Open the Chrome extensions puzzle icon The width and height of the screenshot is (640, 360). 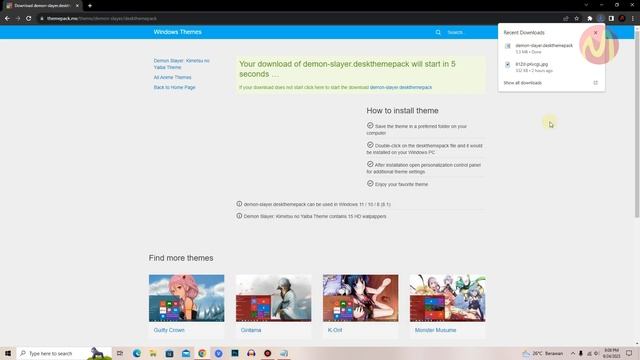pos(590,18)
